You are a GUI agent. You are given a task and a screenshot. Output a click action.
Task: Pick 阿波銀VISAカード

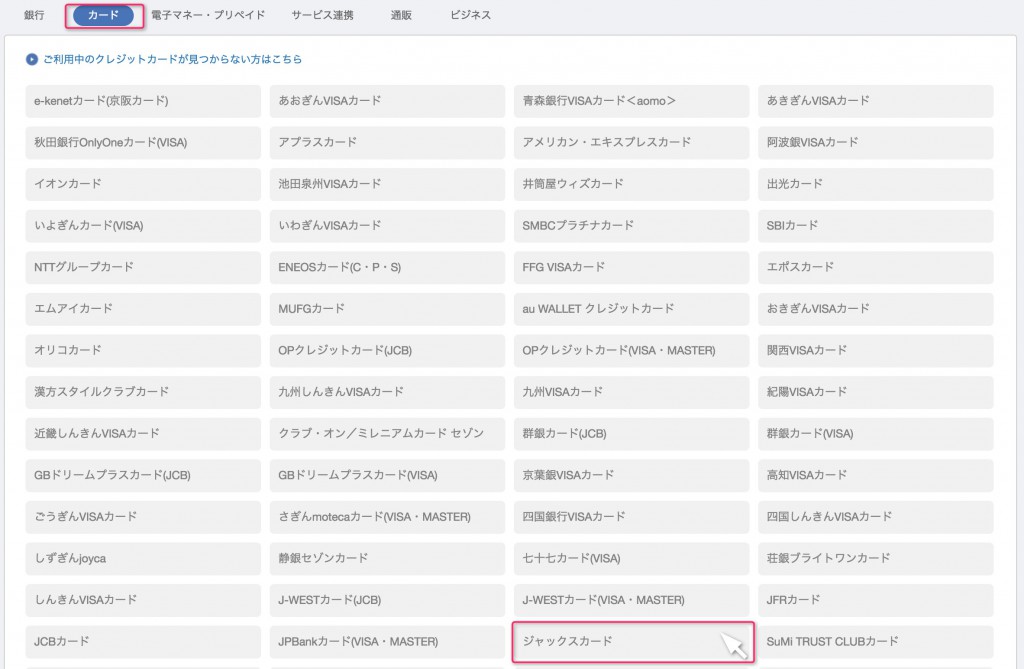[x=876, y=142]
